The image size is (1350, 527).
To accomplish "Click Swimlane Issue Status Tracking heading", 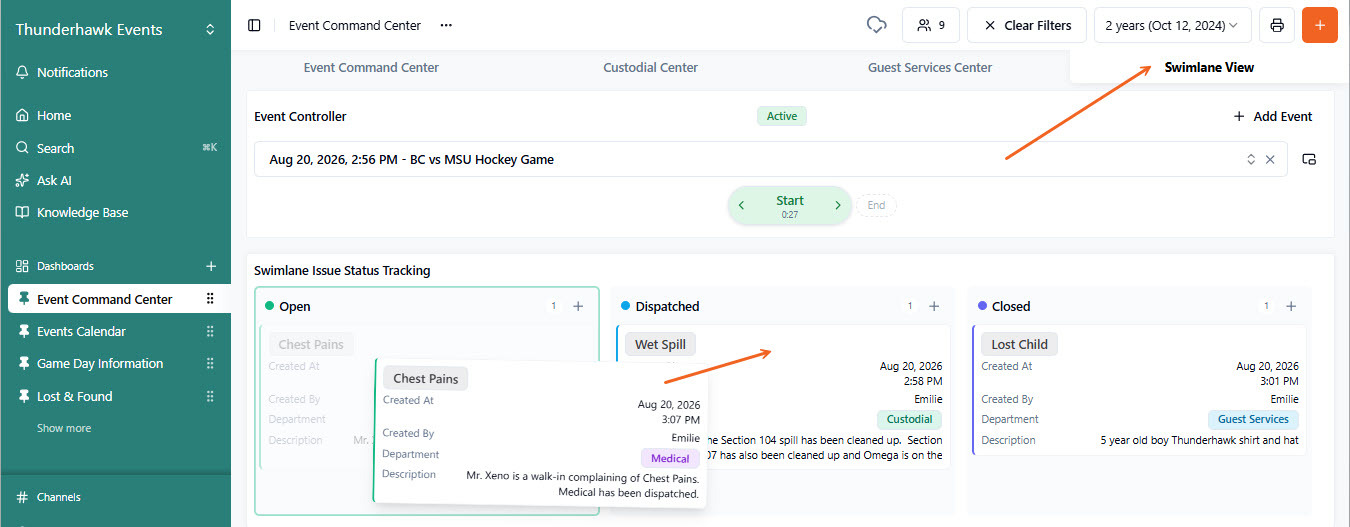I will tap(342, 270).
